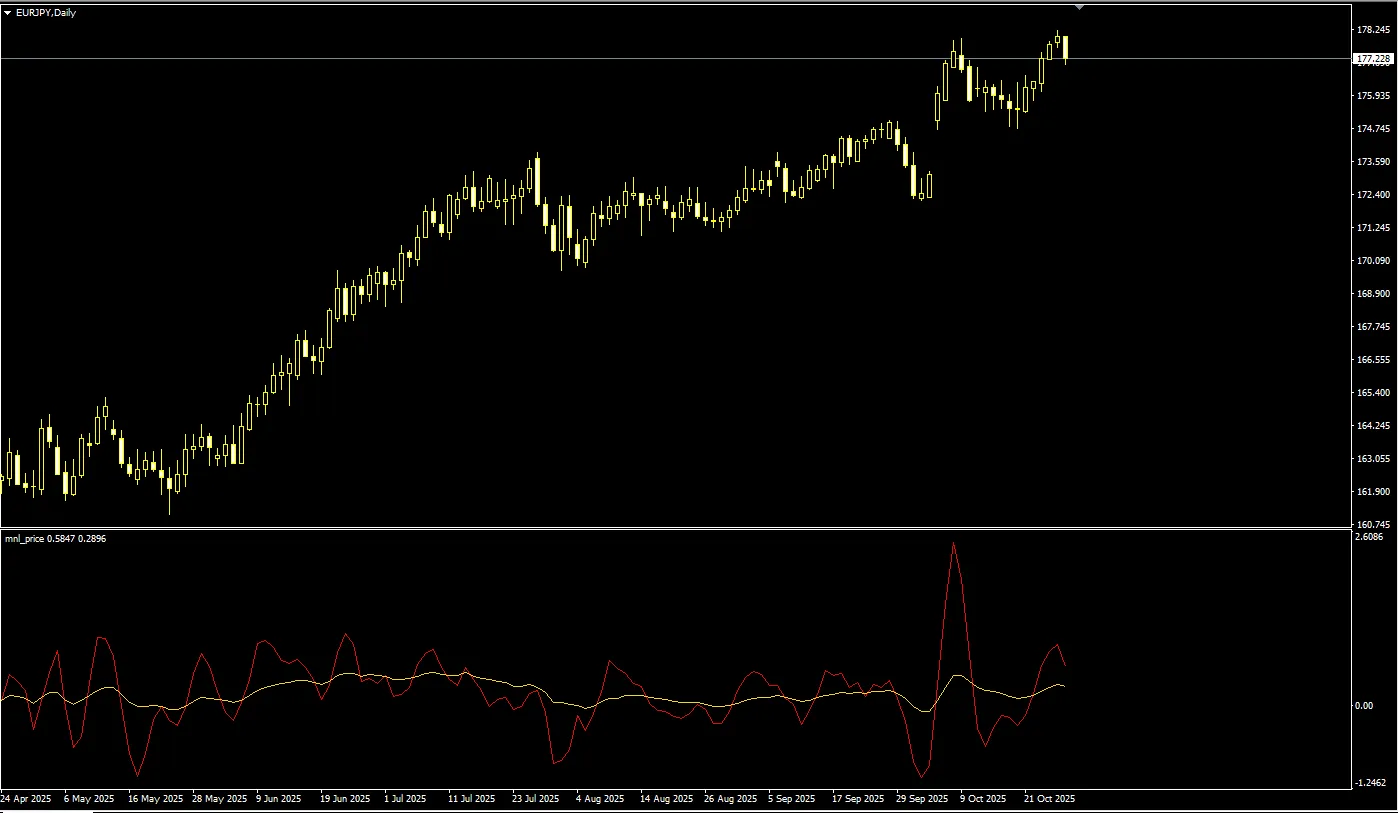Screen dimensions: 1398x813
Task: Click the 23 Jul 2025 date label
Action: [537, 800]
